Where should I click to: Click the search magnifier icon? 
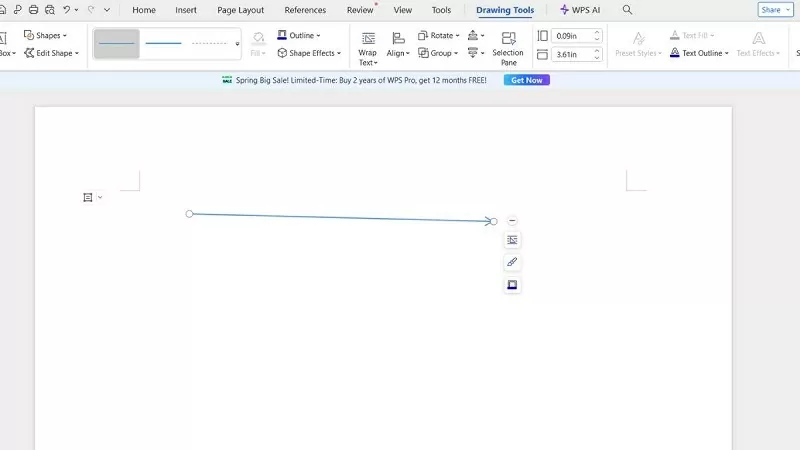click(627, 9)
